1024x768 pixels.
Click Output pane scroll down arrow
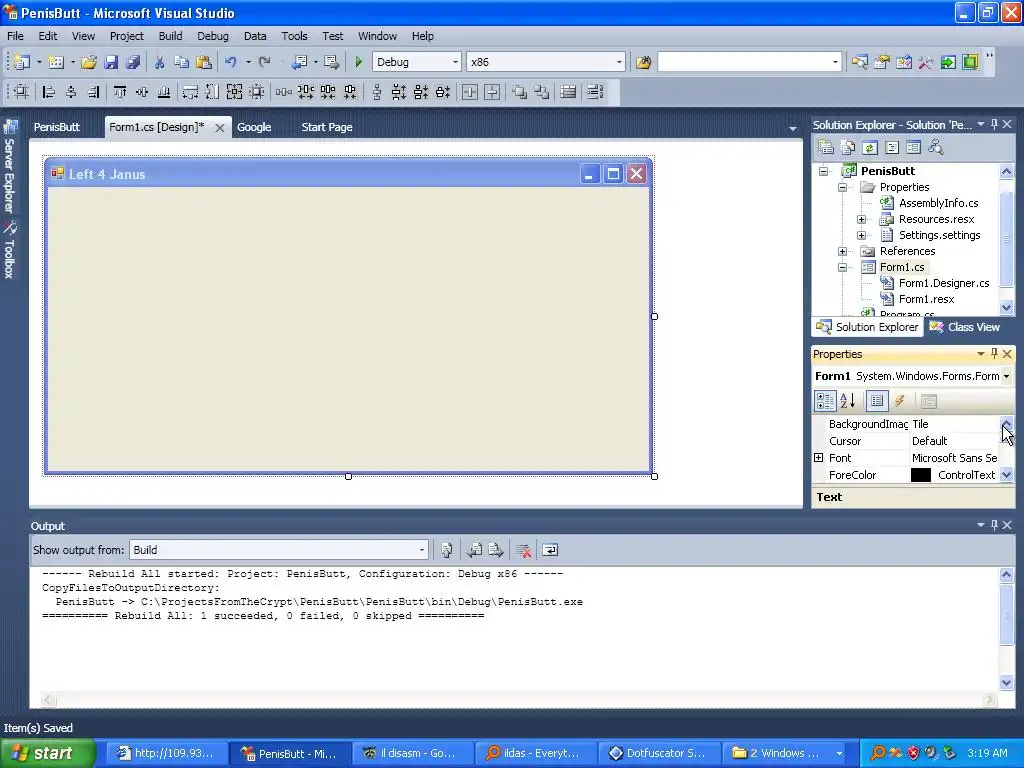click(x=1006, y=682)
